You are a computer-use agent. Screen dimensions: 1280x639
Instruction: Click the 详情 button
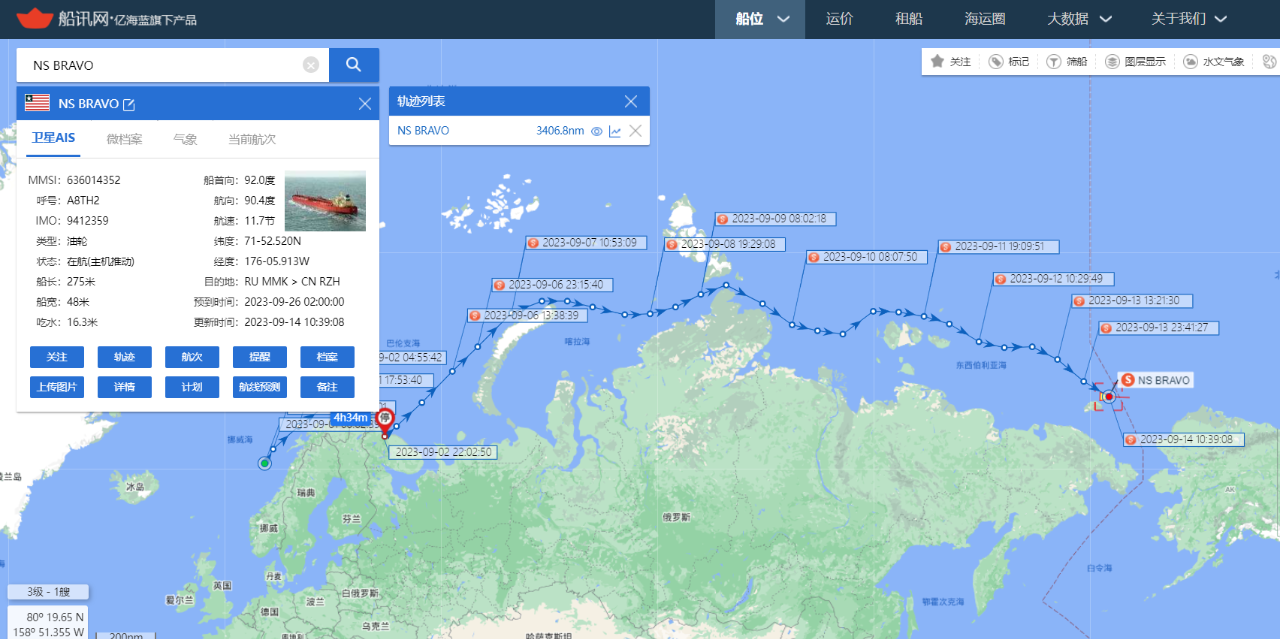(x=124, y=387)
